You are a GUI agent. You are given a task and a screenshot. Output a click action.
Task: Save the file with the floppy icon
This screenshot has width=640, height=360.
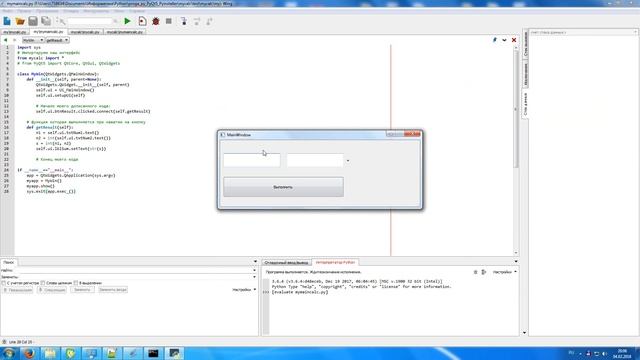click(x=33, y=21)
